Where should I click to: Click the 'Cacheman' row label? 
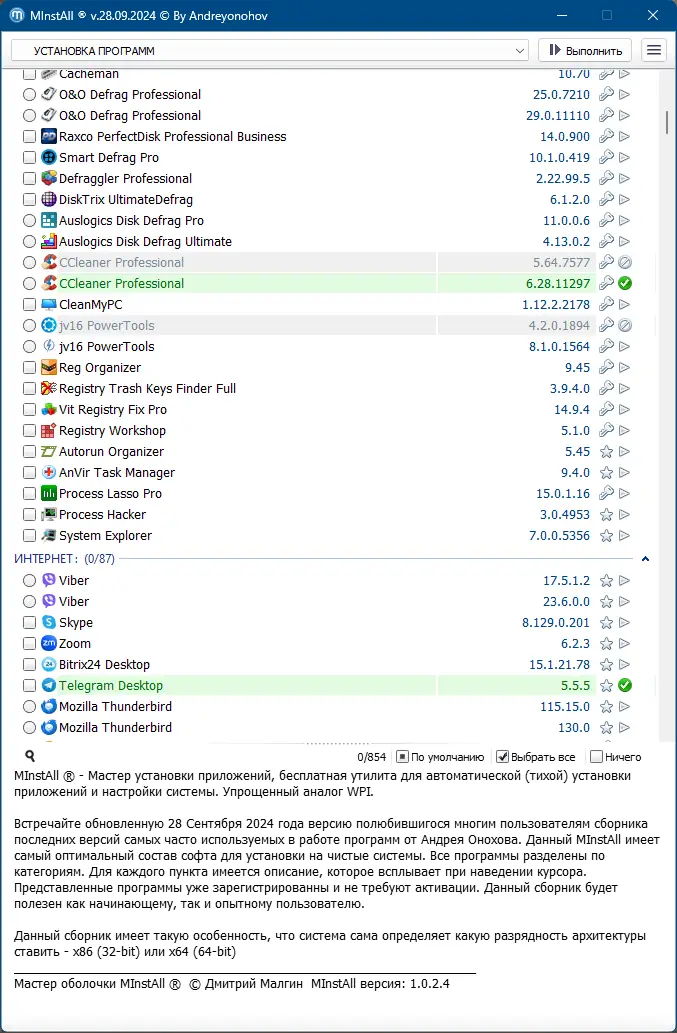(x=89, y=74)
